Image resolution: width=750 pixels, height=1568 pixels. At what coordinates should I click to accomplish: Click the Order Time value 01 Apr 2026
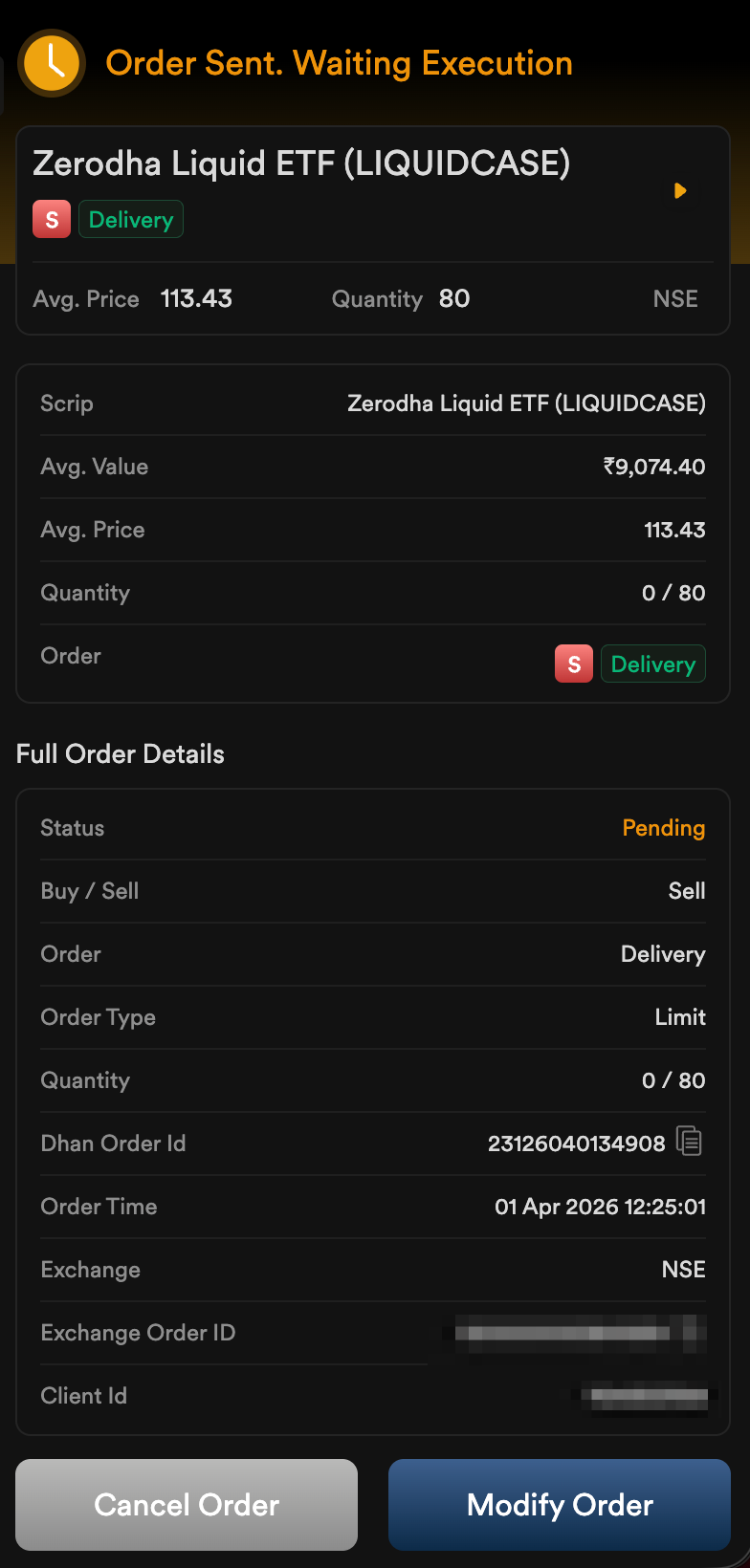pos(600,1207)
